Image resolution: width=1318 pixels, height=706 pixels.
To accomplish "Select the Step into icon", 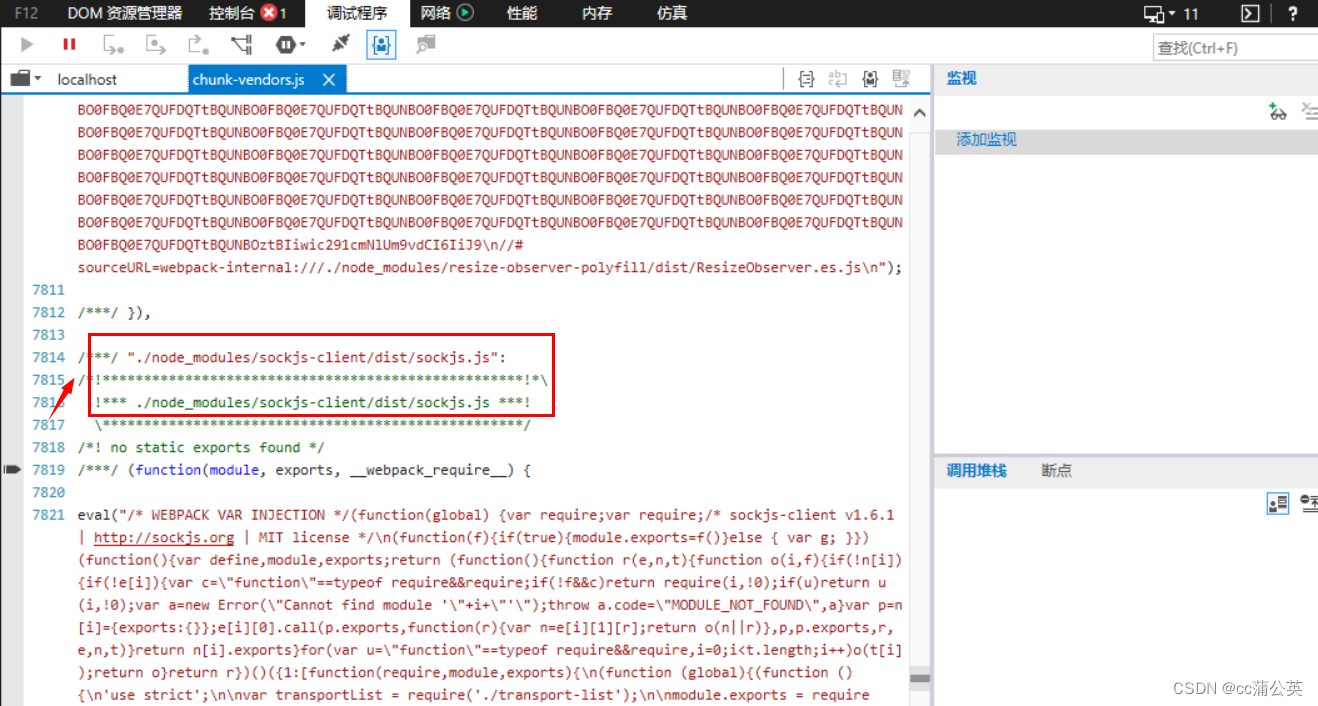I will coord(114,44).
